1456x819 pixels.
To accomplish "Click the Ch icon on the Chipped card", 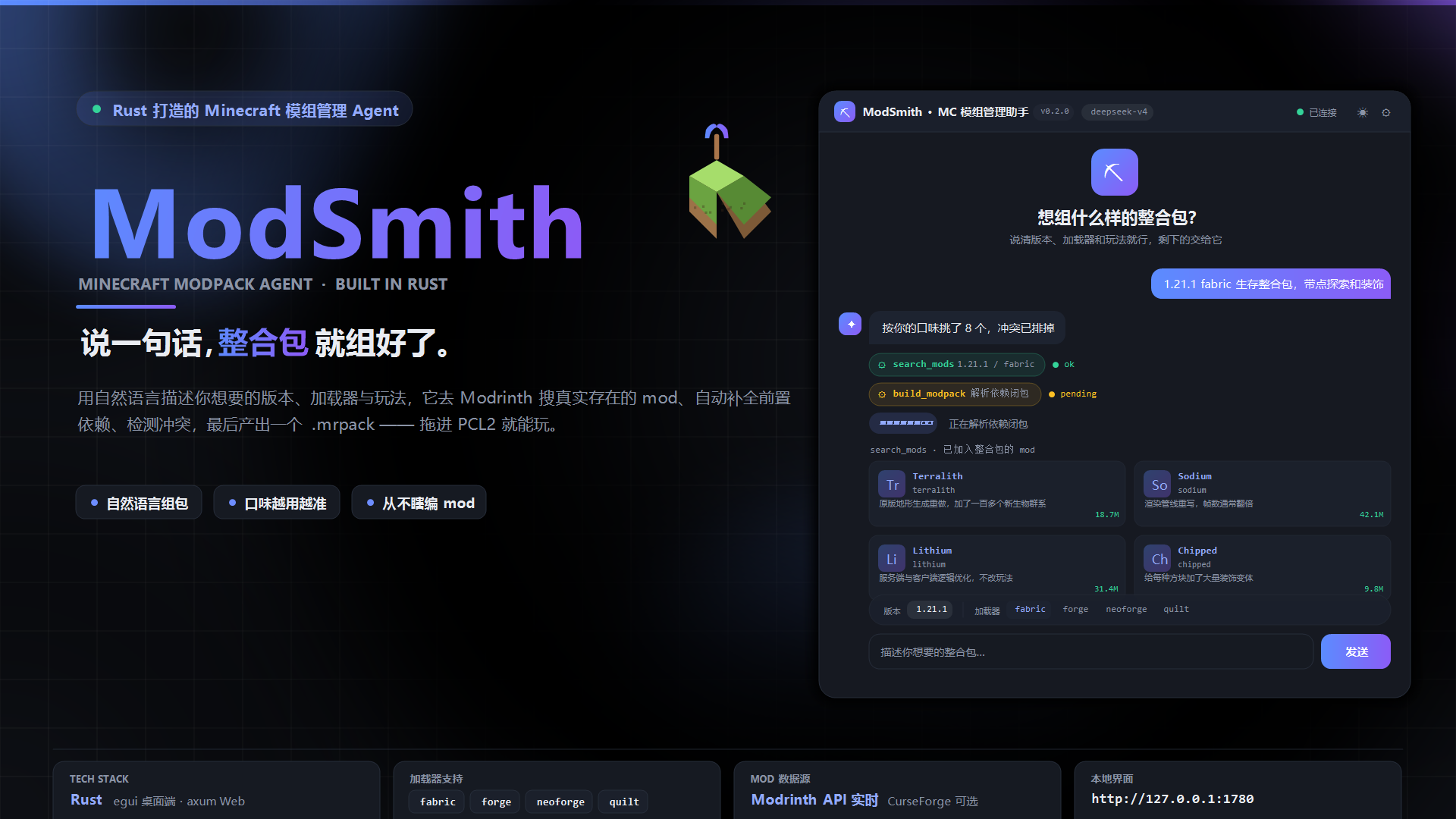I will [1157, 558].
